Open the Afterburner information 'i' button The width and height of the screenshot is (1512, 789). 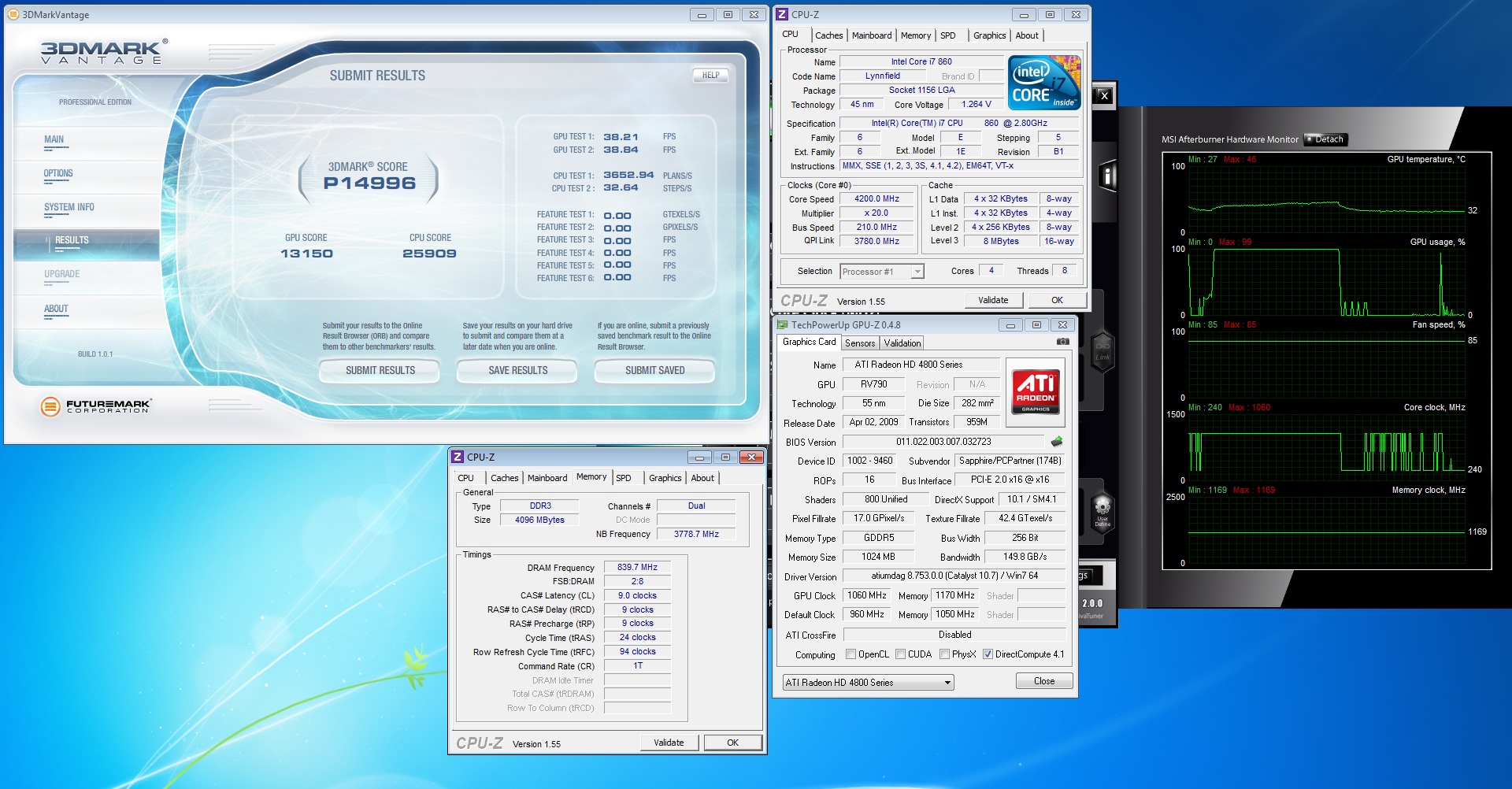(1106, 176)
